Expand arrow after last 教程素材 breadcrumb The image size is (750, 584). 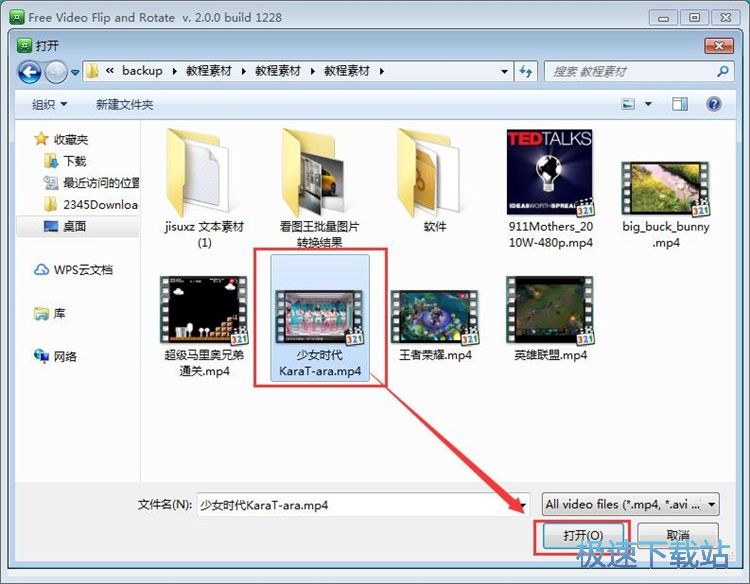(382, 71)
